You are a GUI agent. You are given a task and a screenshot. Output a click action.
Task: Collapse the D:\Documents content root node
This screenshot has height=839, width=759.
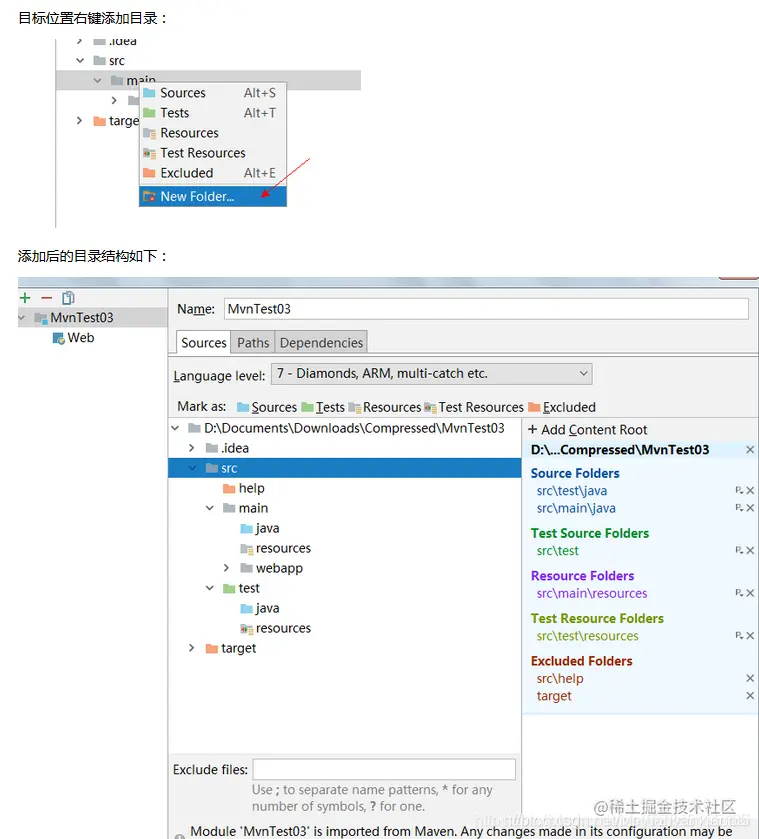(x=176, y=428)
